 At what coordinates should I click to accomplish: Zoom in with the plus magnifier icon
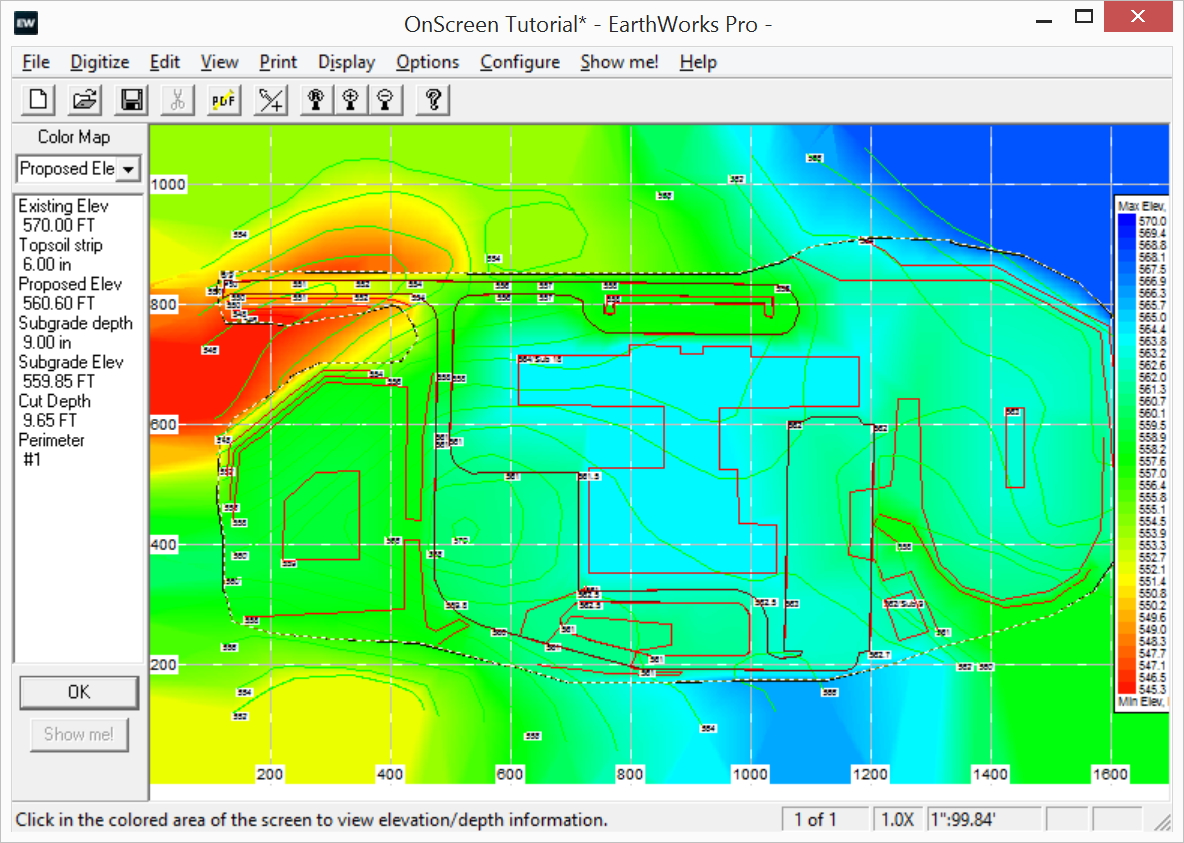tap(350, 100)
